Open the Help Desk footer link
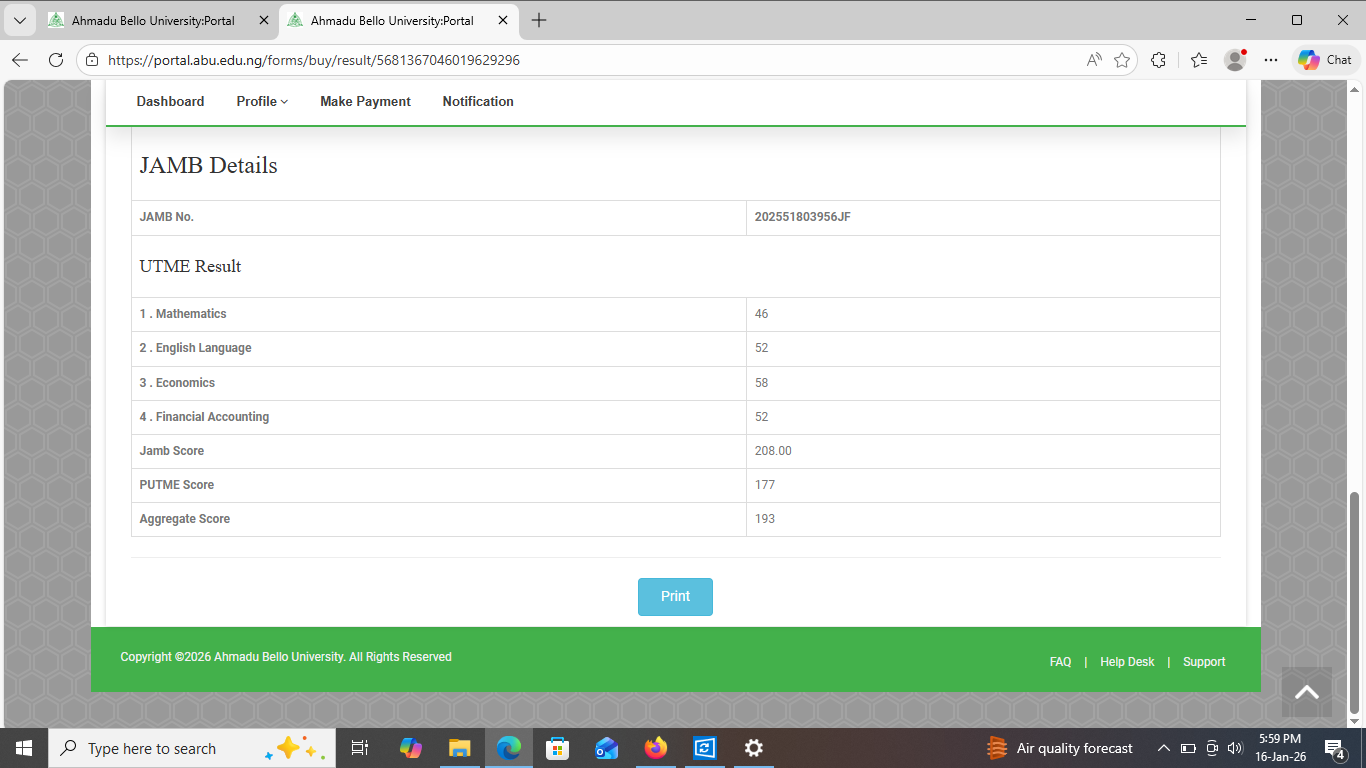 click(x=1127, y=662)
